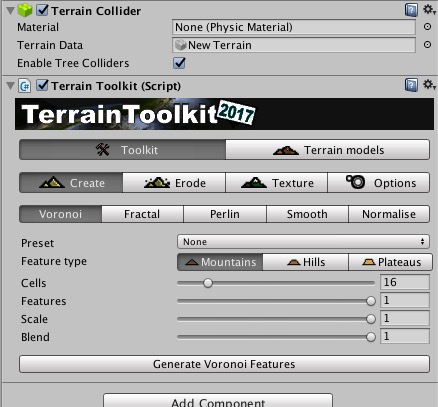Open Terrain Collider gear settings menu
The image size is (438, 407).
pyautogui.click(x=429, y=10)
